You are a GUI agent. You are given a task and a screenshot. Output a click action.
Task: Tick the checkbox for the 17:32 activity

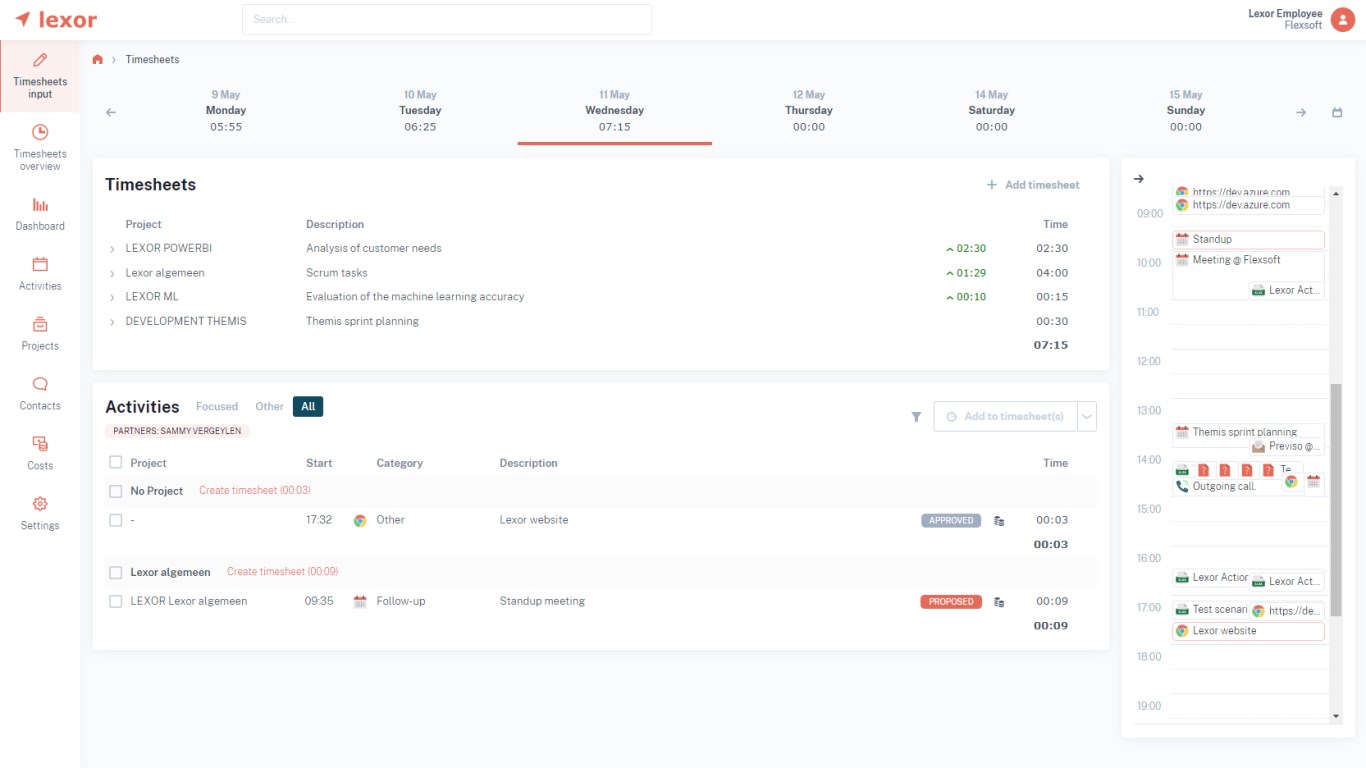pos(116,520)
